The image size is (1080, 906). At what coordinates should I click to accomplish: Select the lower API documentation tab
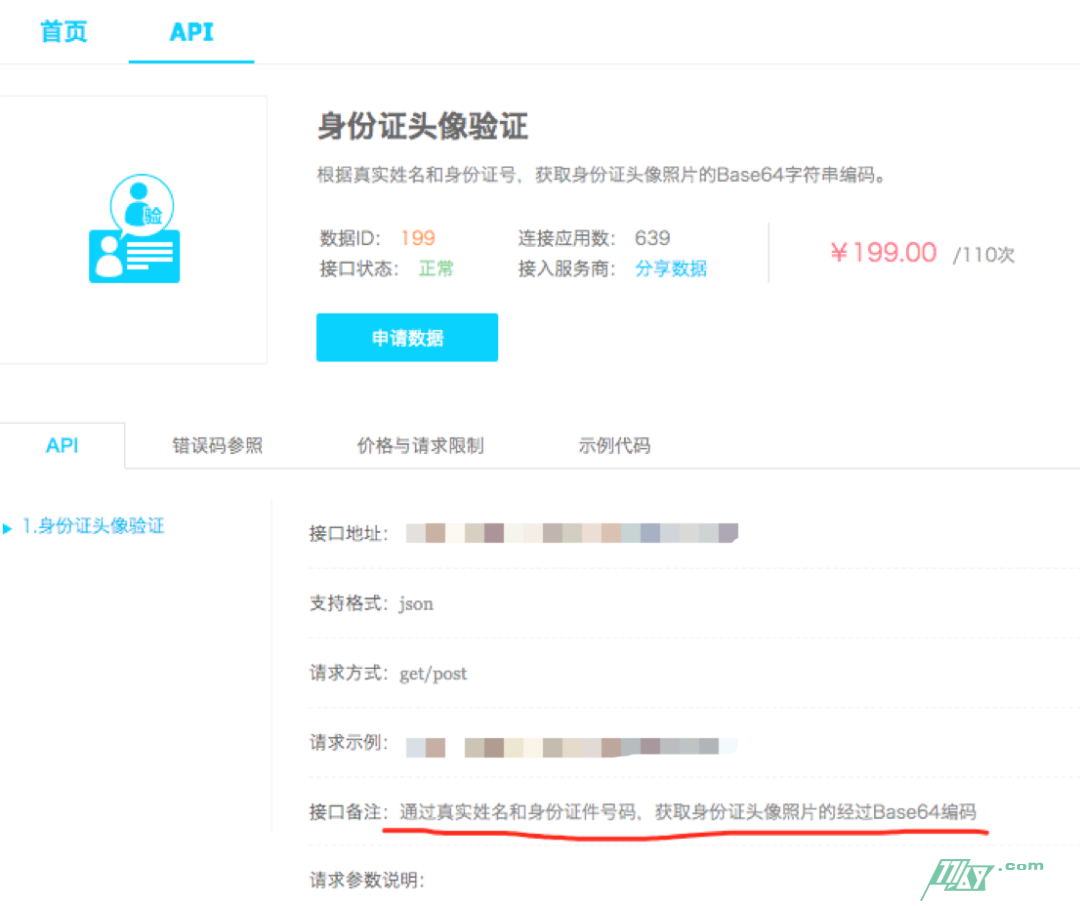coord(61,445)
